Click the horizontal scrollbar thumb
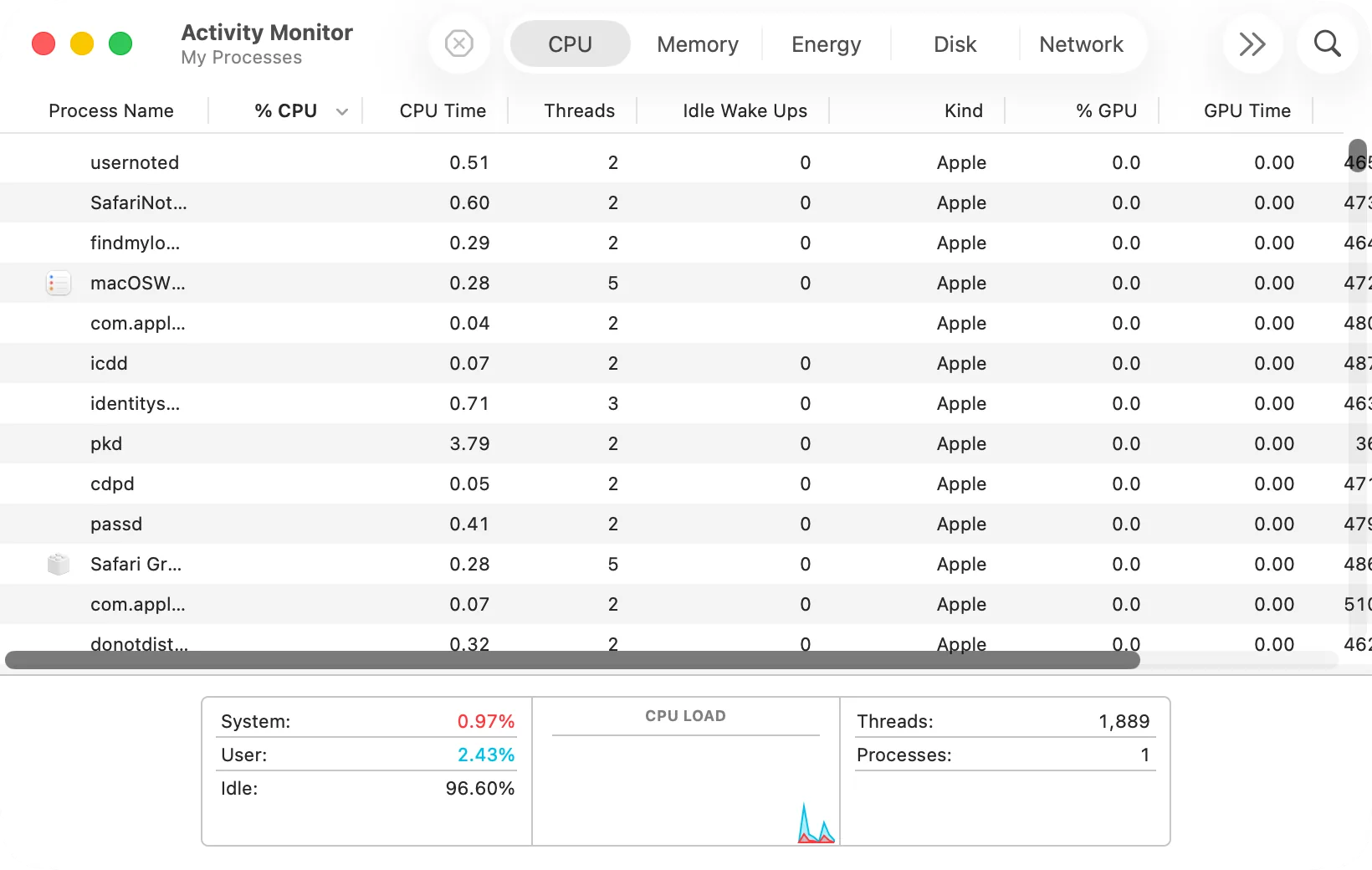This screenshot has width=1372, height=870. pos(572,660)
